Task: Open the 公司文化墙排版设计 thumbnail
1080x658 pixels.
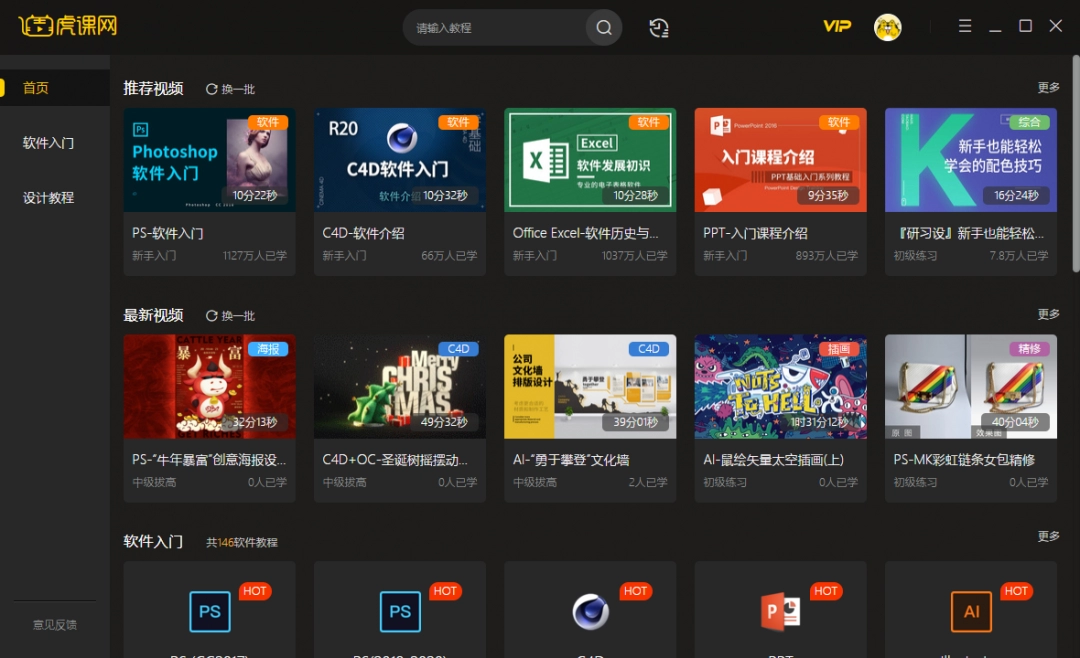Action: [590, 387]
